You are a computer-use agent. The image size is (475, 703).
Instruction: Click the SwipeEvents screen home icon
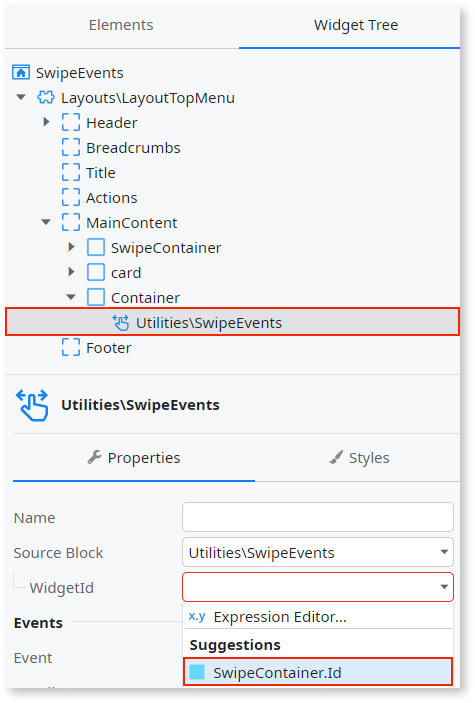pos(21,72)
